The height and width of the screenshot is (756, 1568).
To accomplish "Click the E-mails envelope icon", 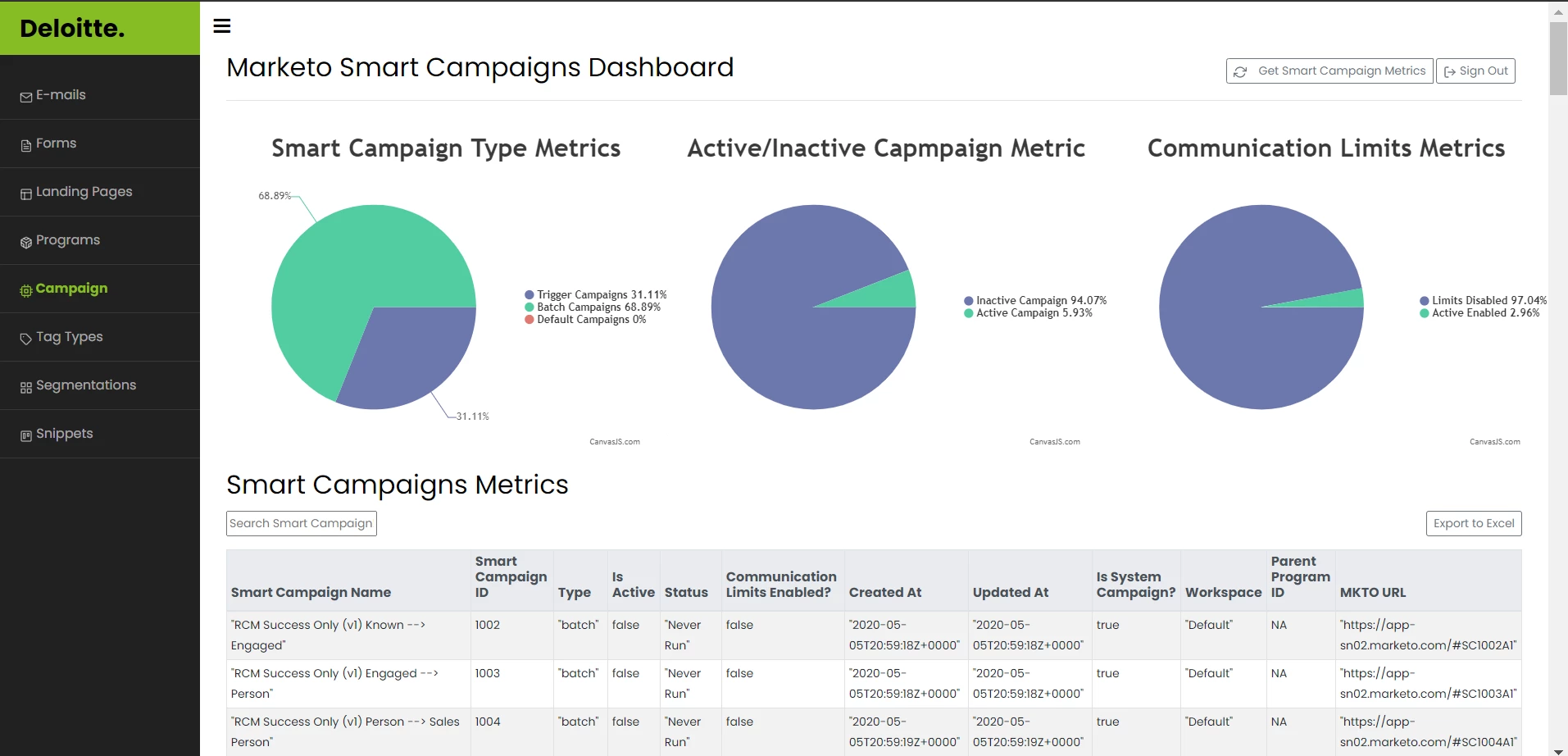I will click(26, 97).
